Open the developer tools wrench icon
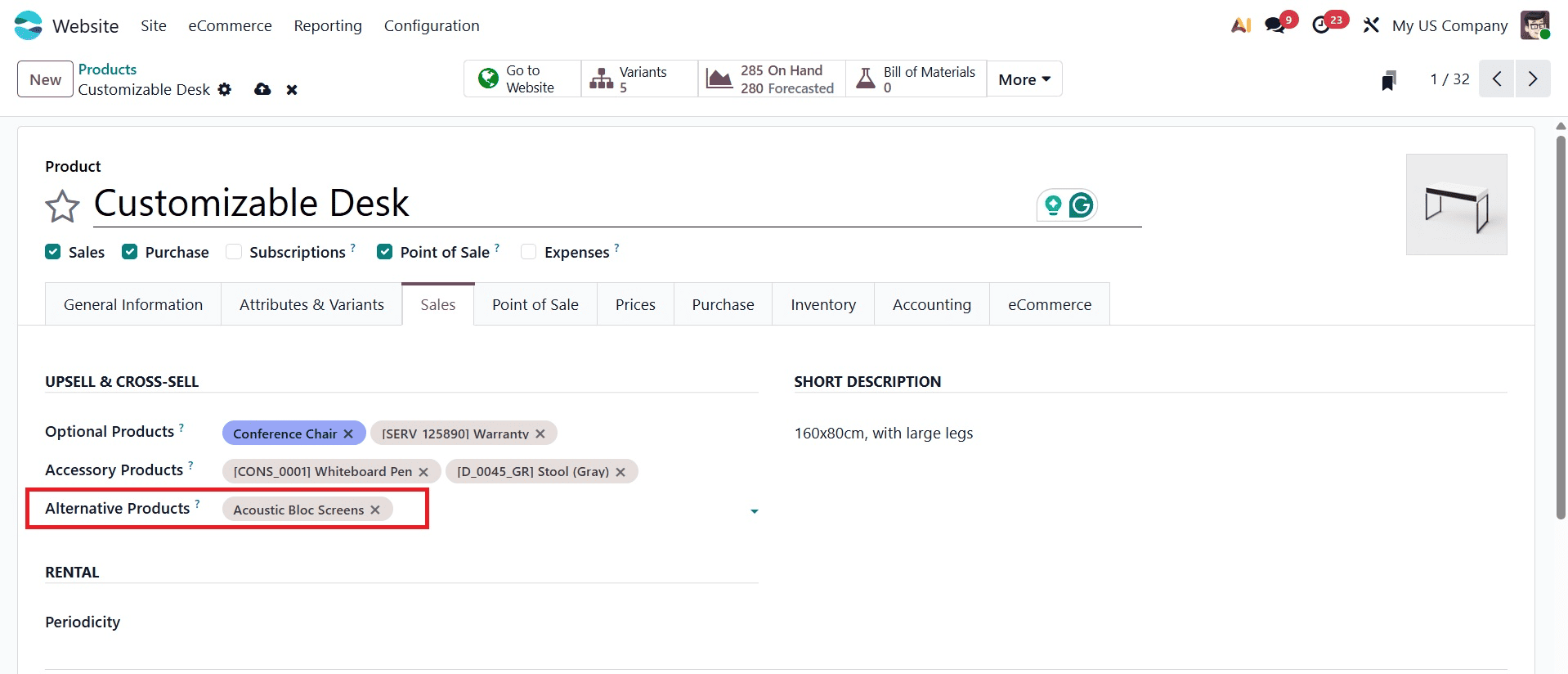The height and width of the screenshot is (674, 1568). coord(1371,25)
